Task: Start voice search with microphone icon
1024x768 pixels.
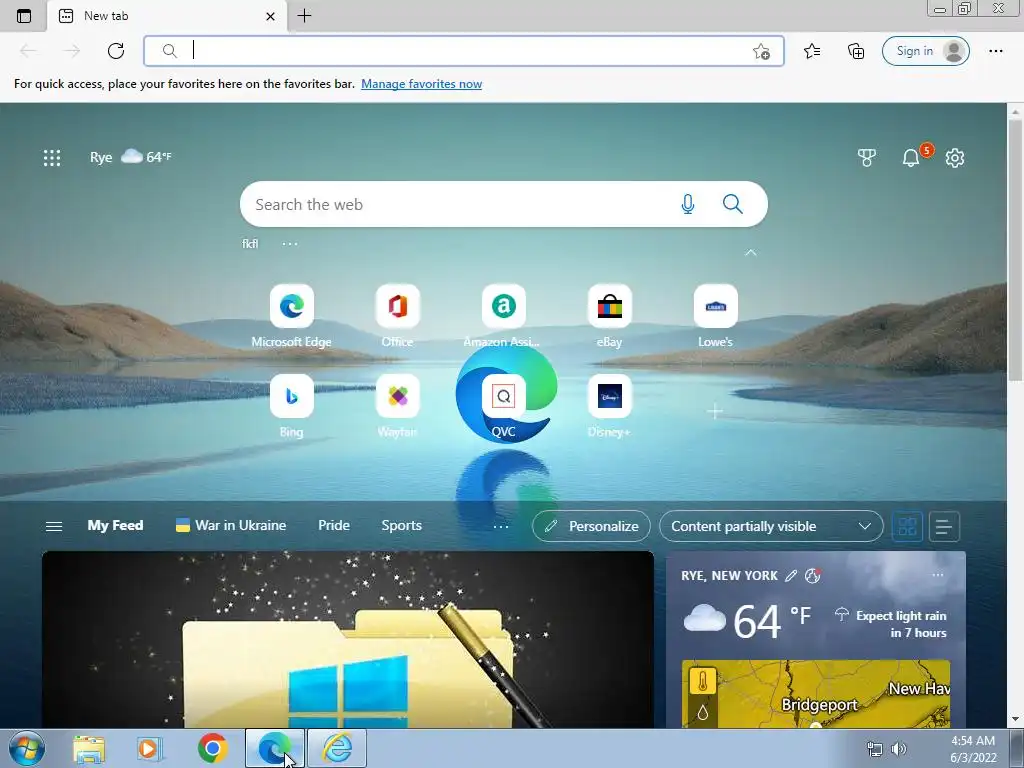Action: pyautogui.click(x=688, y=204)
